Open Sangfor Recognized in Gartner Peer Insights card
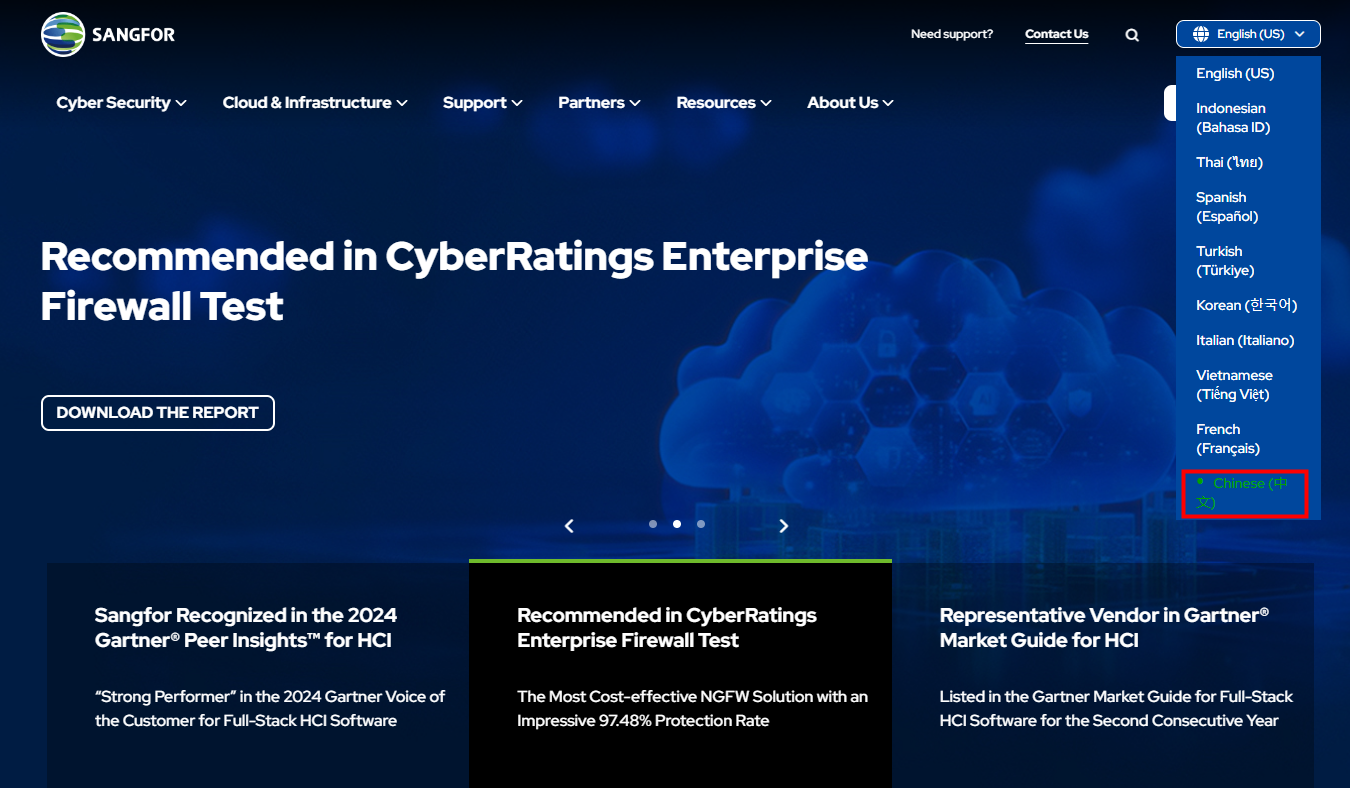 (258, 675)
